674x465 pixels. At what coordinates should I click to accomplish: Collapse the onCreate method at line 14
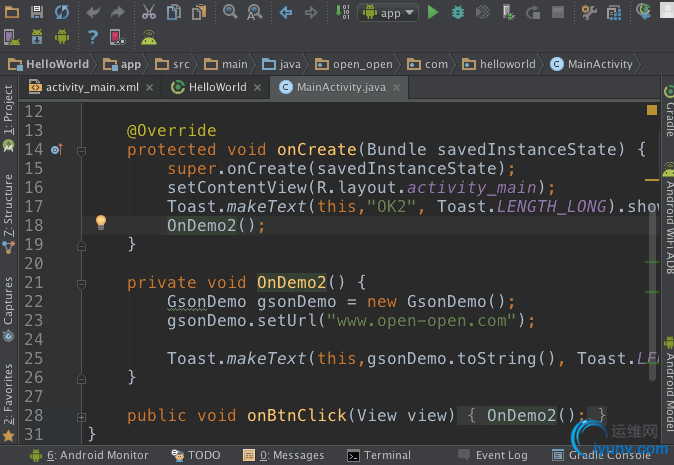(x=81, y=151)
